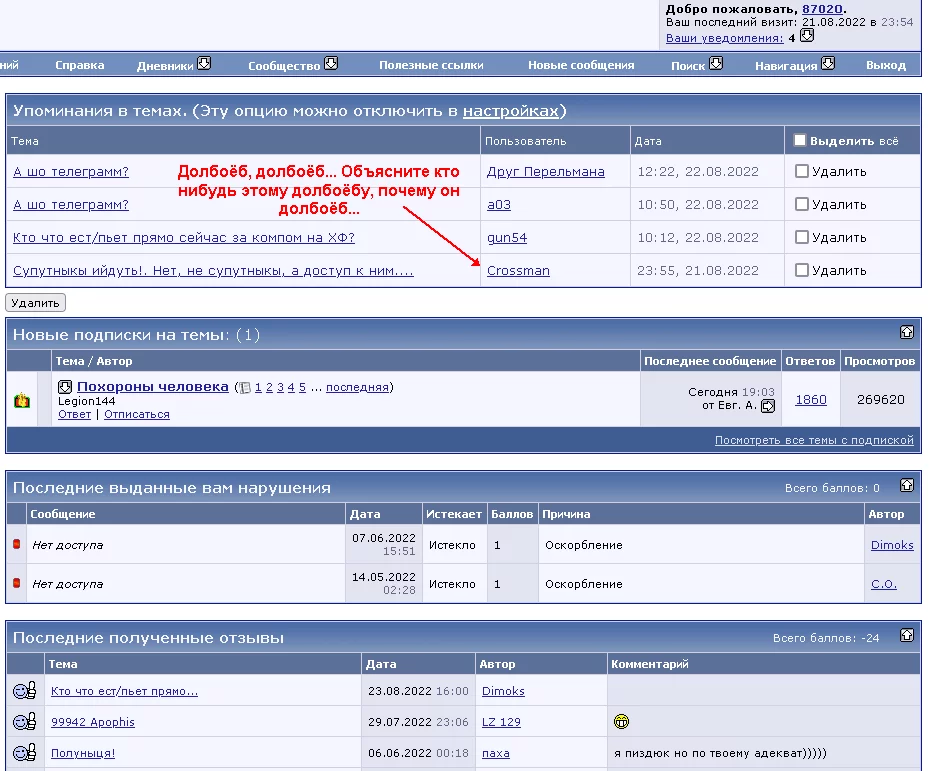
Task: Open the Посмотреть все темы с подпиской link
Action: (x=814, y=440)
